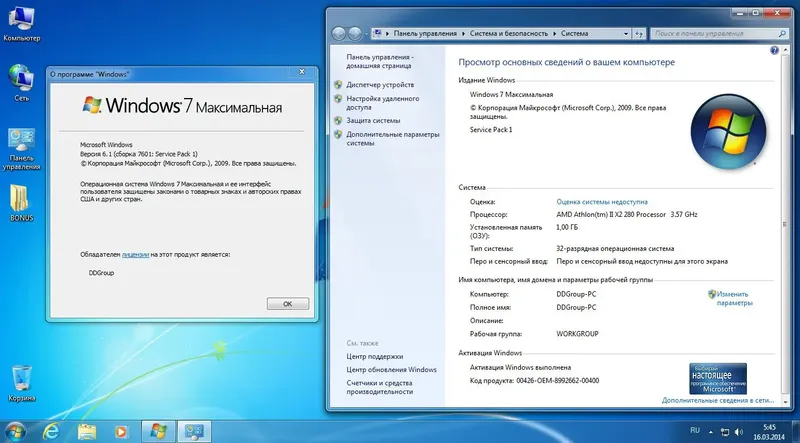Open the Корзина recycle bin
Viewport: 800px width, 443px height.
pos(21,384)
